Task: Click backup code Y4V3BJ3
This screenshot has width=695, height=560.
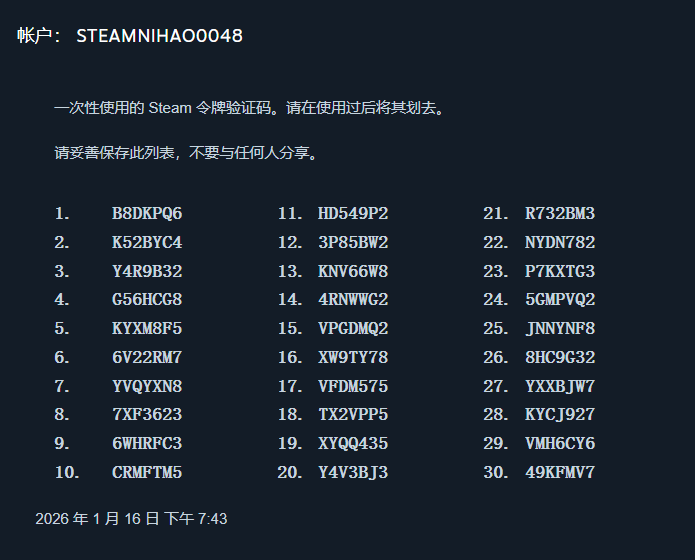Action: click(x=353, y=472)
